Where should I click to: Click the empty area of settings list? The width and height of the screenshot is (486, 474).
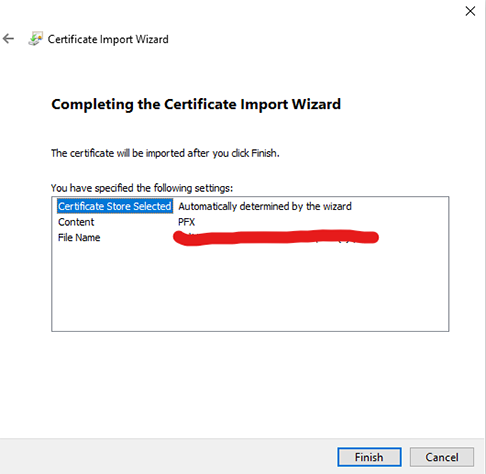250,288
